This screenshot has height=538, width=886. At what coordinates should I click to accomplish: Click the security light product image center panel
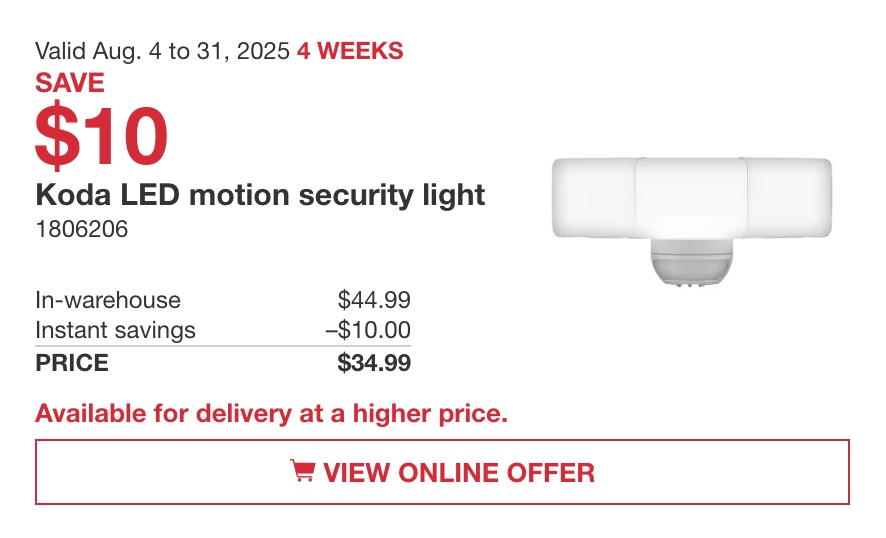pos(691,198)
